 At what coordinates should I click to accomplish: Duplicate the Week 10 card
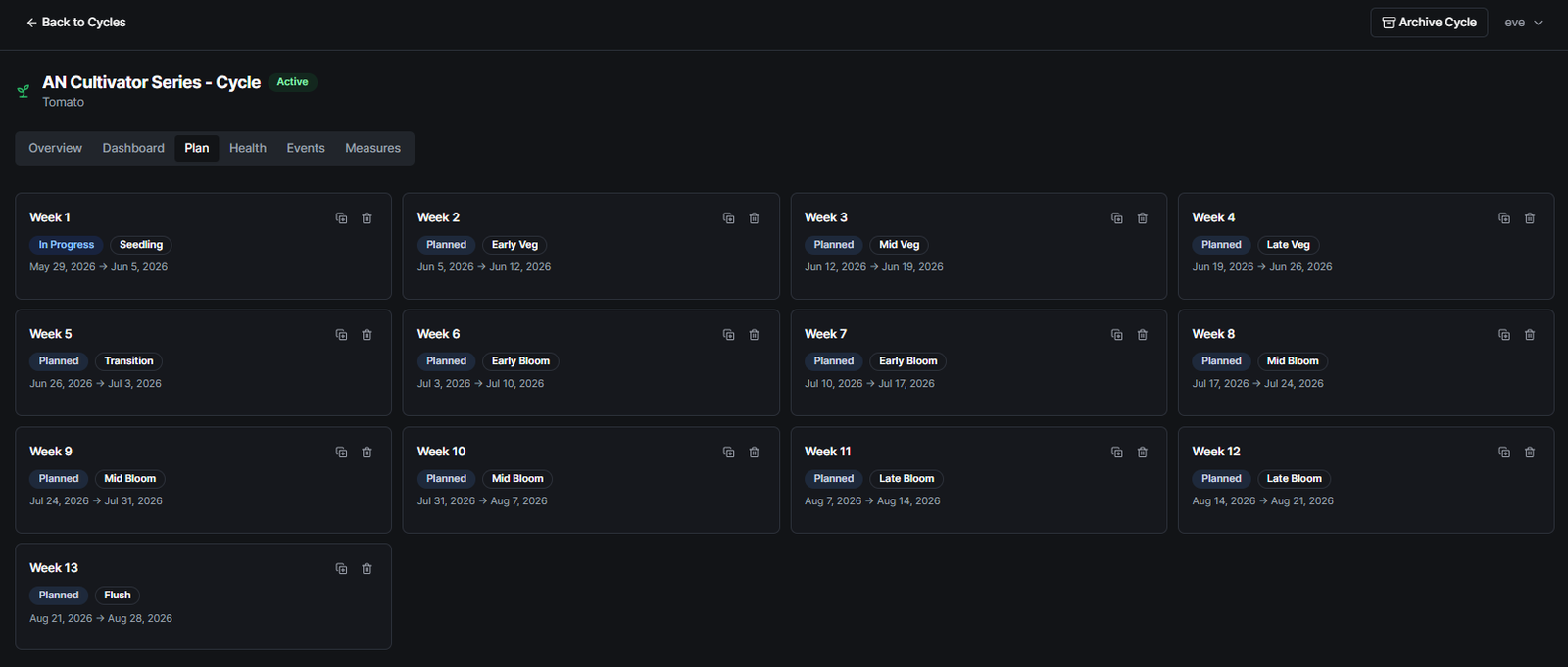pos(728,453)
